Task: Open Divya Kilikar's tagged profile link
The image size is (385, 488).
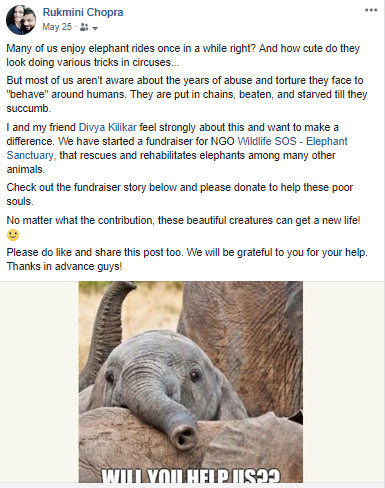Action: click(108, 127)
